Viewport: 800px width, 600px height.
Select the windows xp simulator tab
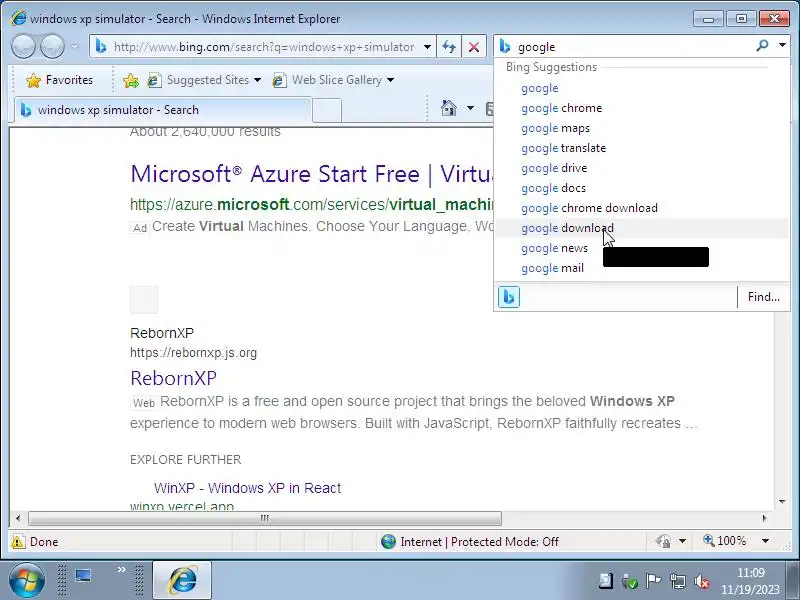(162, 110)
